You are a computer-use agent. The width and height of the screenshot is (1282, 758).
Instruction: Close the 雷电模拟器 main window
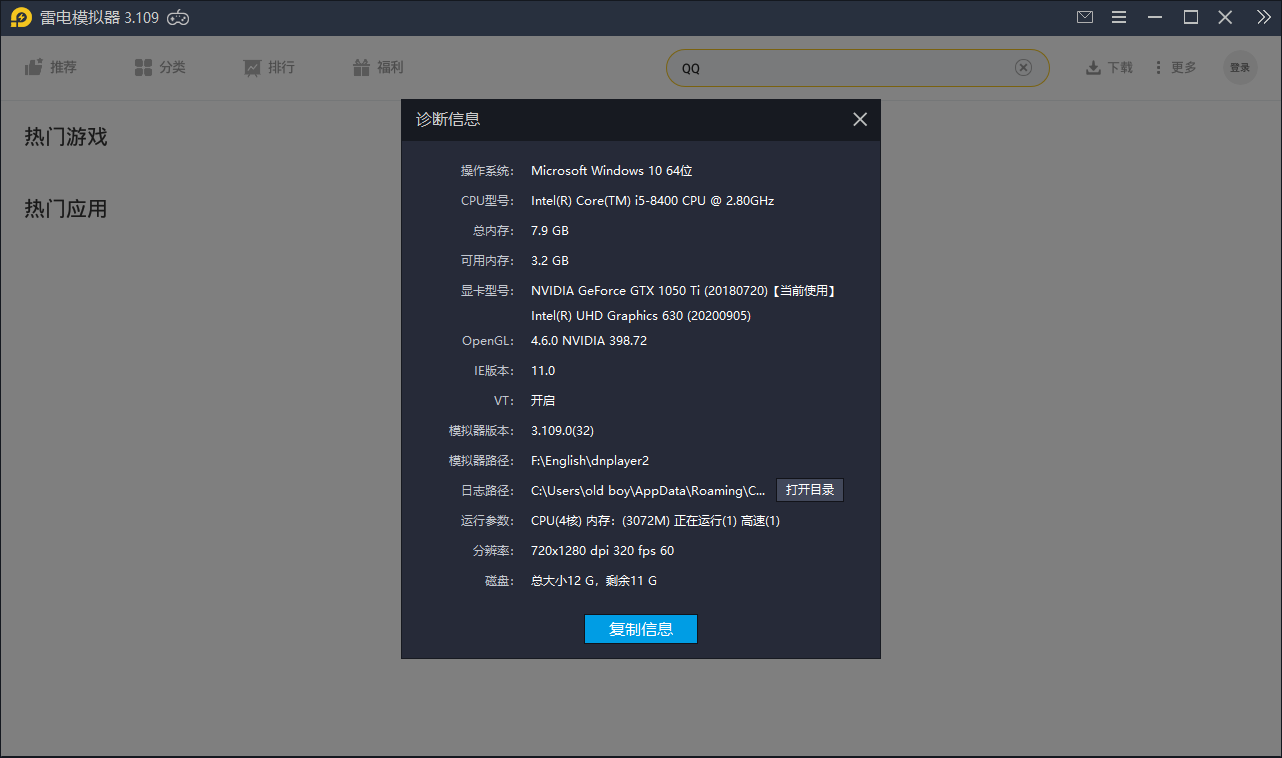(1225, 17)
